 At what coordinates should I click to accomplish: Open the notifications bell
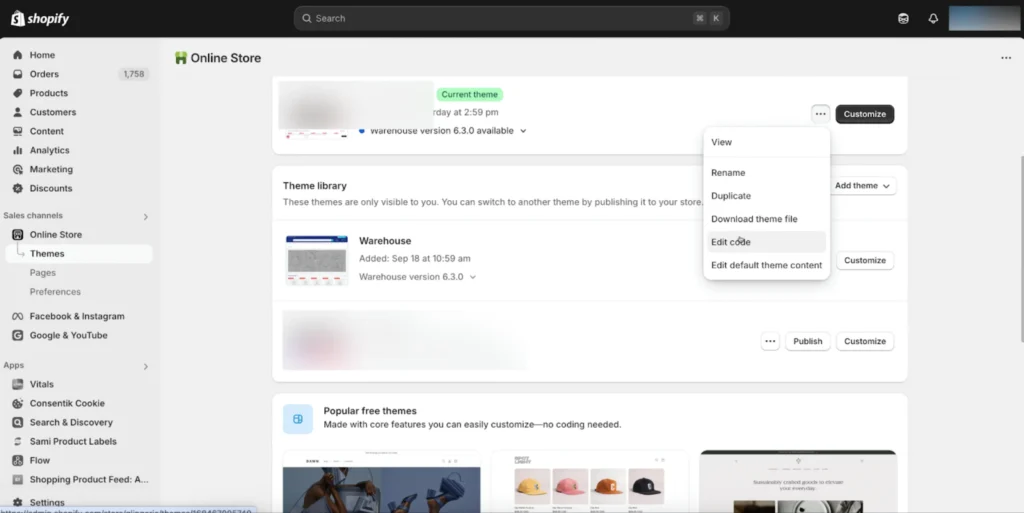[933, 18]
